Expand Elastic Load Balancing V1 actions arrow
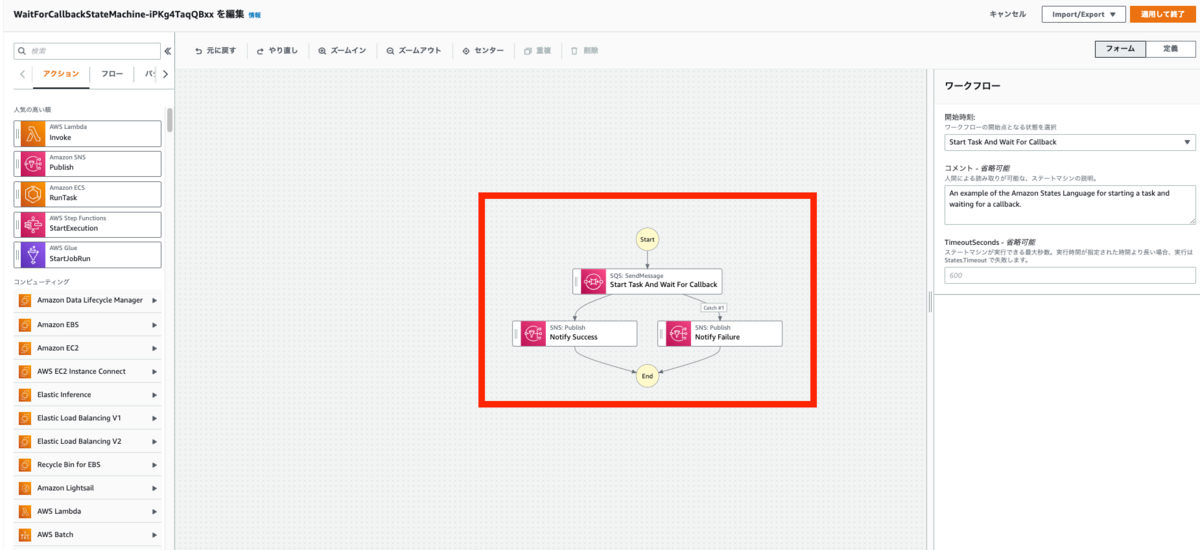Image resolution: width=1200 pixels, height=550 pixels. [155, 418]
